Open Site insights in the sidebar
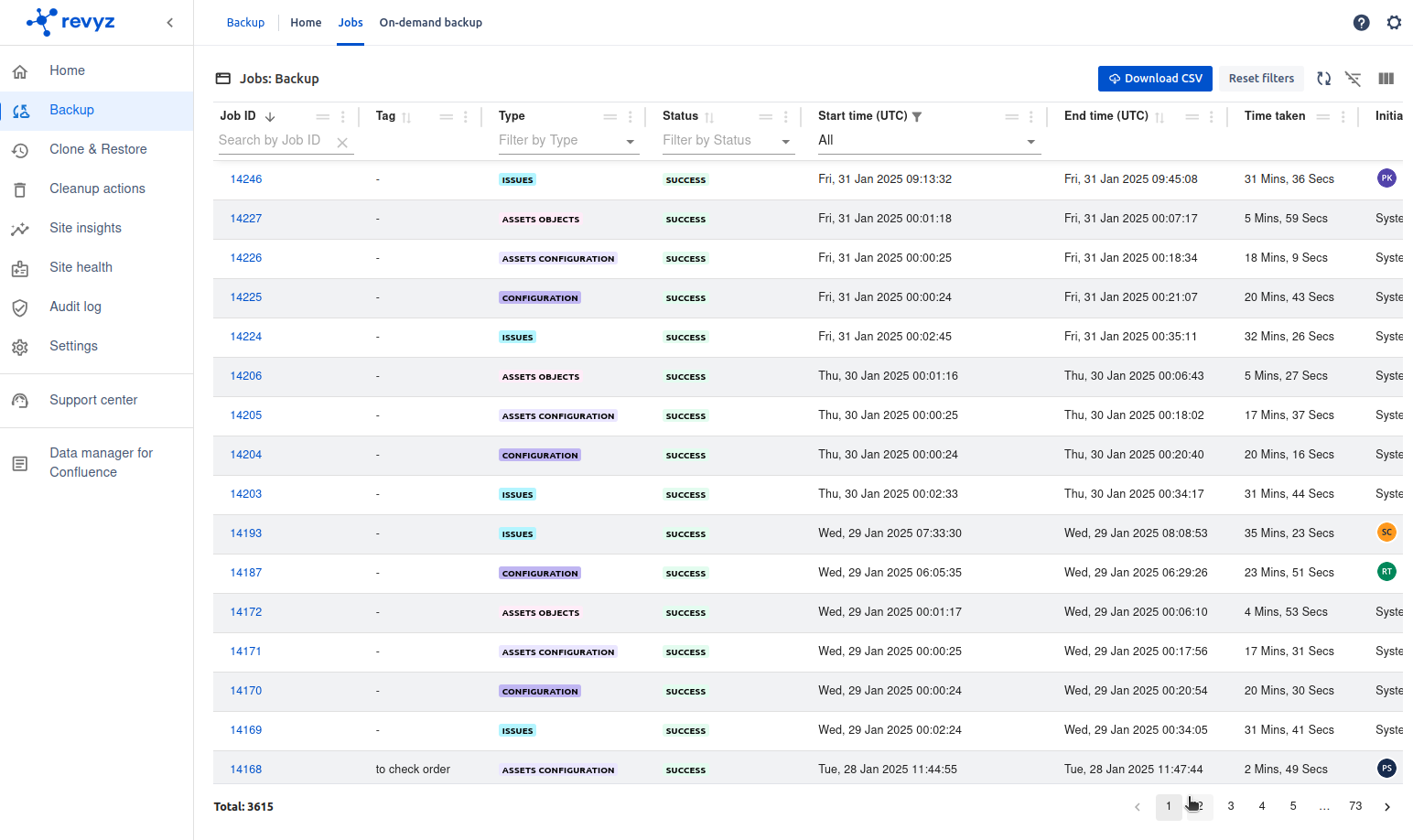This screenshot has width=1413, height=840. click(x=85, y=228)
